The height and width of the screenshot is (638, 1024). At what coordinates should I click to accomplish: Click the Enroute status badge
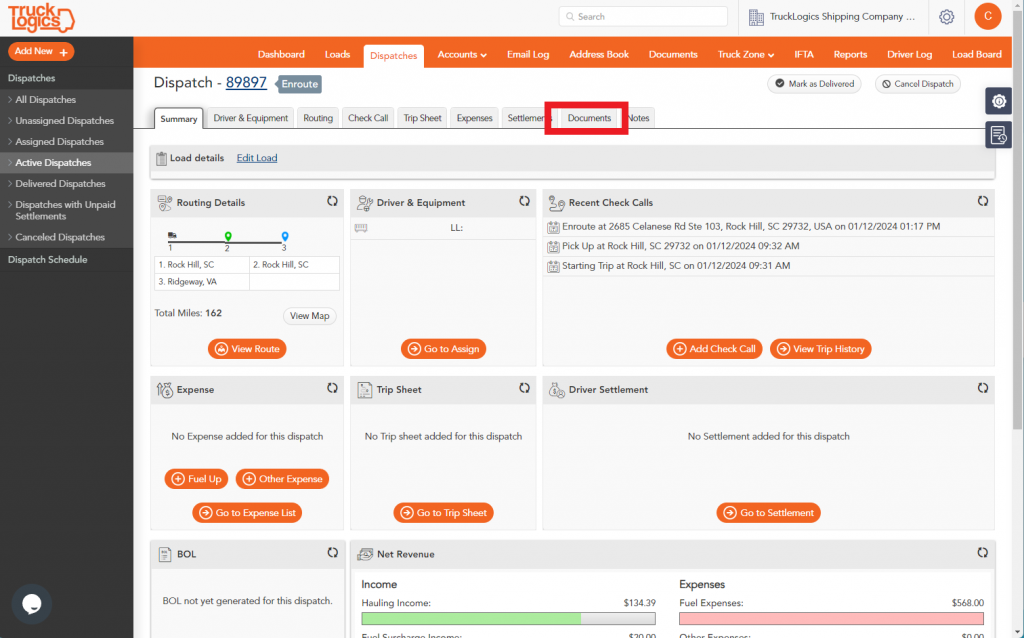[x=300, y=84]
